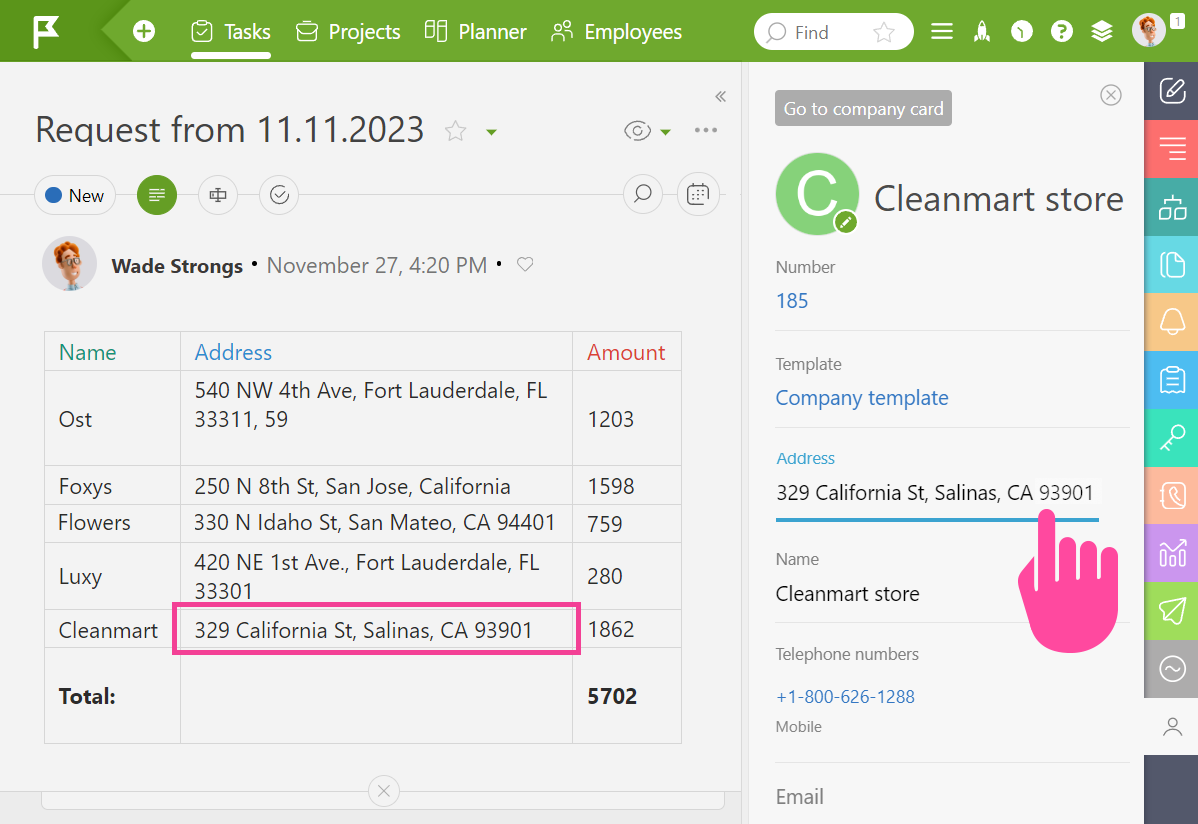Click the task search magnifier icon

coord(643,194)
